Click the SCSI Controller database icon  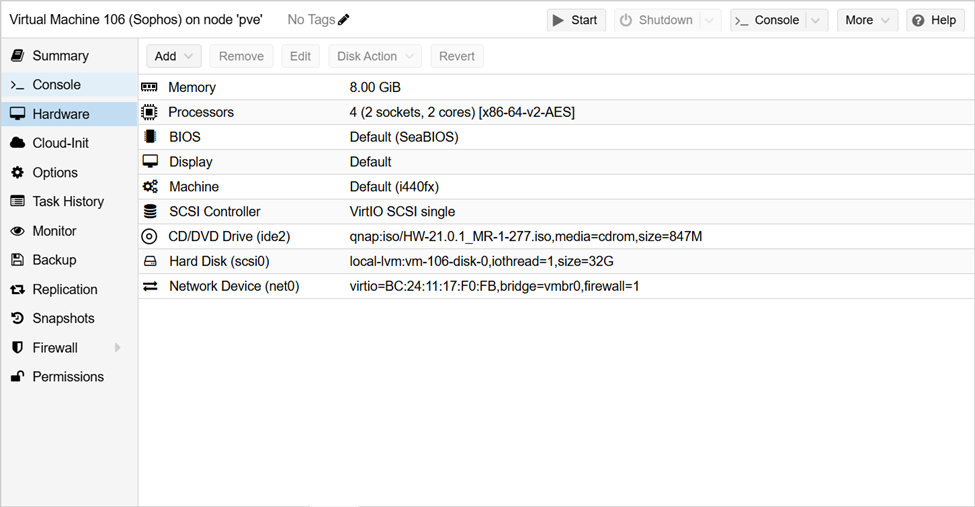coord(150,212)
